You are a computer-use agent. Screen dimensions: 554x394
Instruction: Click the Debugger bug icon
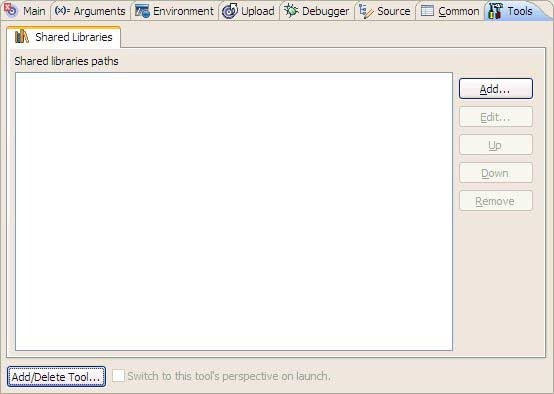[291, 11]
